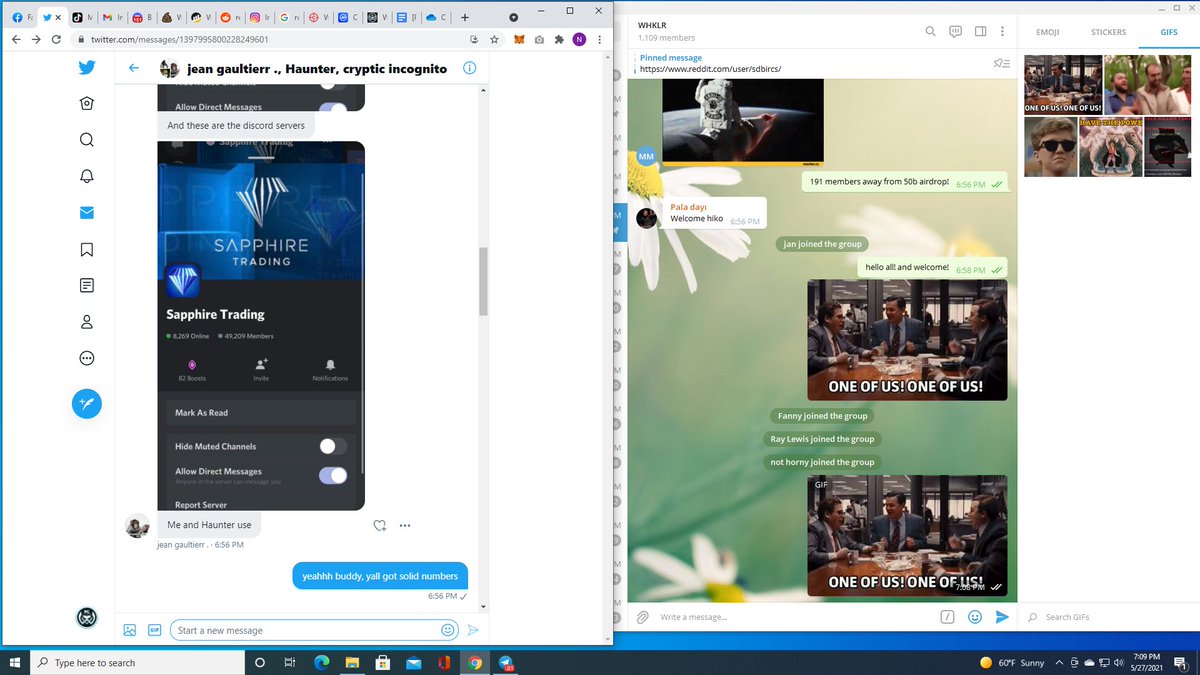Open a new Chrome tab
The width and height of the screenshot is (1200, 675).
click(x=465, y=17)
